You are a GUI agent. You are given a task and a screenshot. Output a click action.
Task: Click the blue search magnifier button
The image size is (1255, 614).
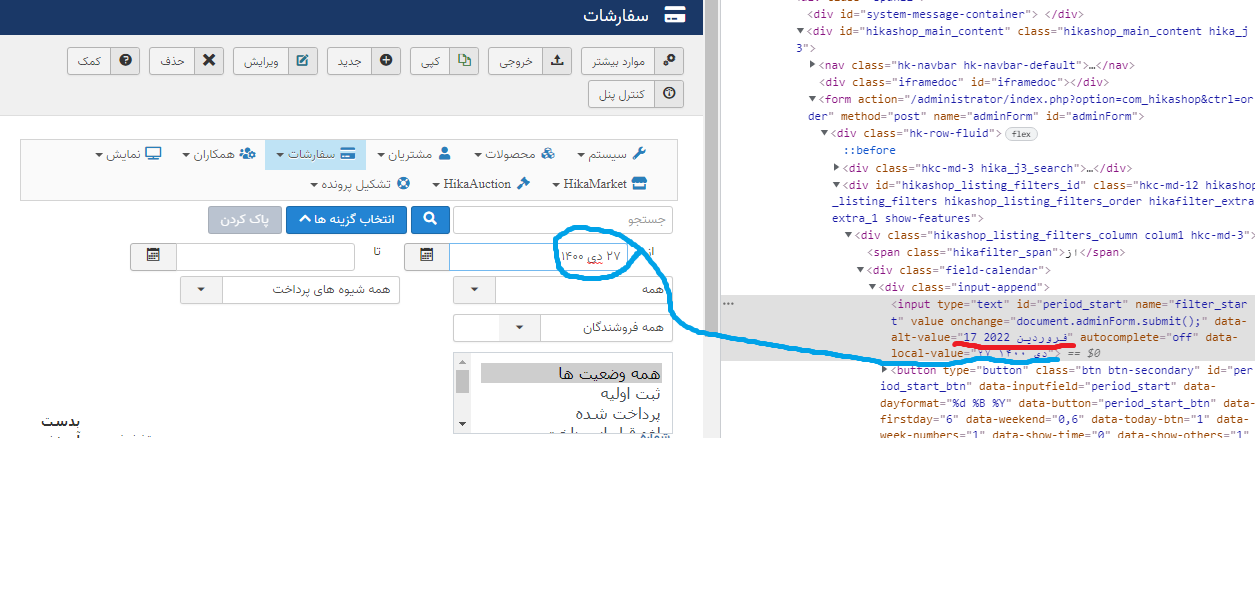[x=431, y=219]
